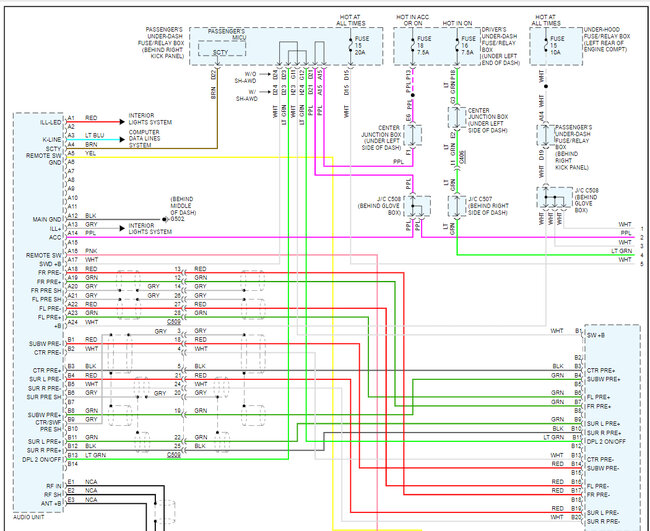Select COMPUTER DATA LINES SYSTEM reference text

[144, 139]
